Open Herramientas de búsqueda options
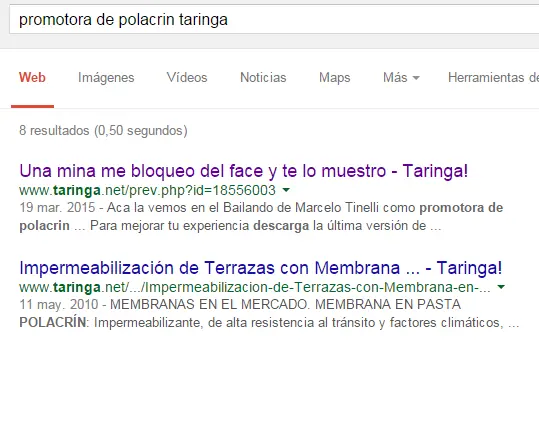539x432 pixels. tap(493, 78)
